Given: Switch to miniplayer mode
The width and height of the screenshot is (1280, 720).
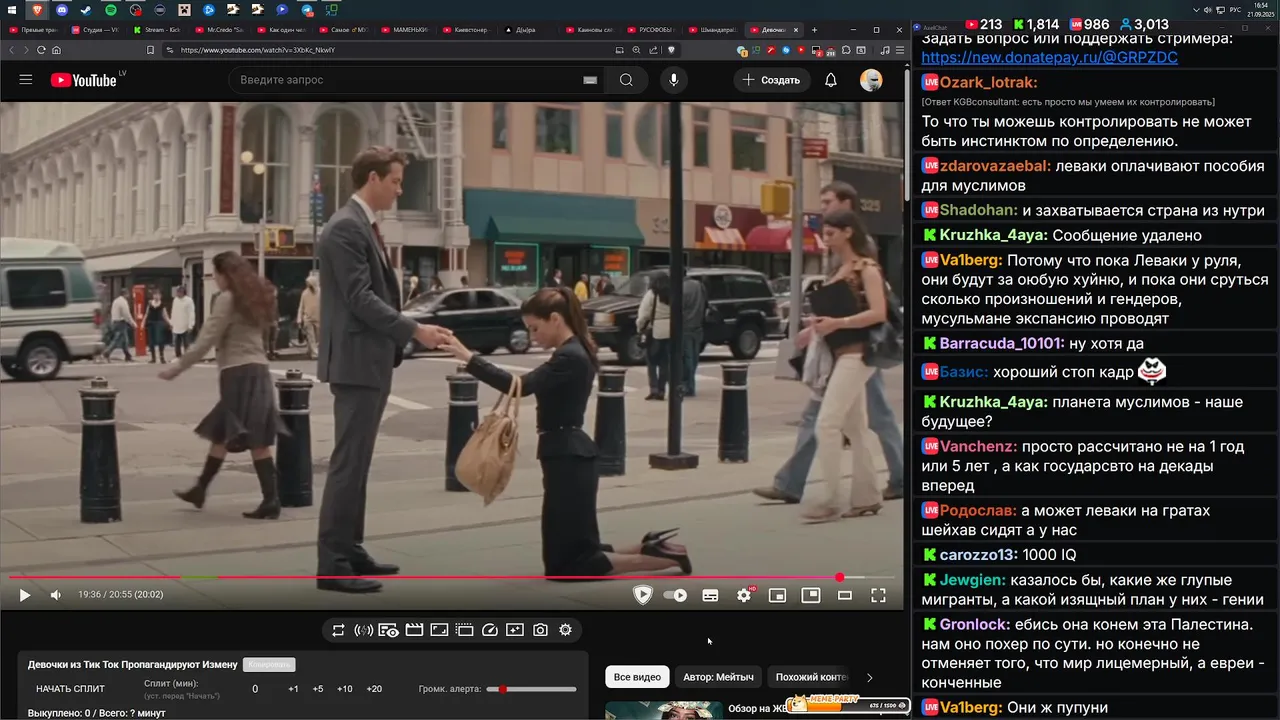Looking at the screenshot, I should click(777, 595).
